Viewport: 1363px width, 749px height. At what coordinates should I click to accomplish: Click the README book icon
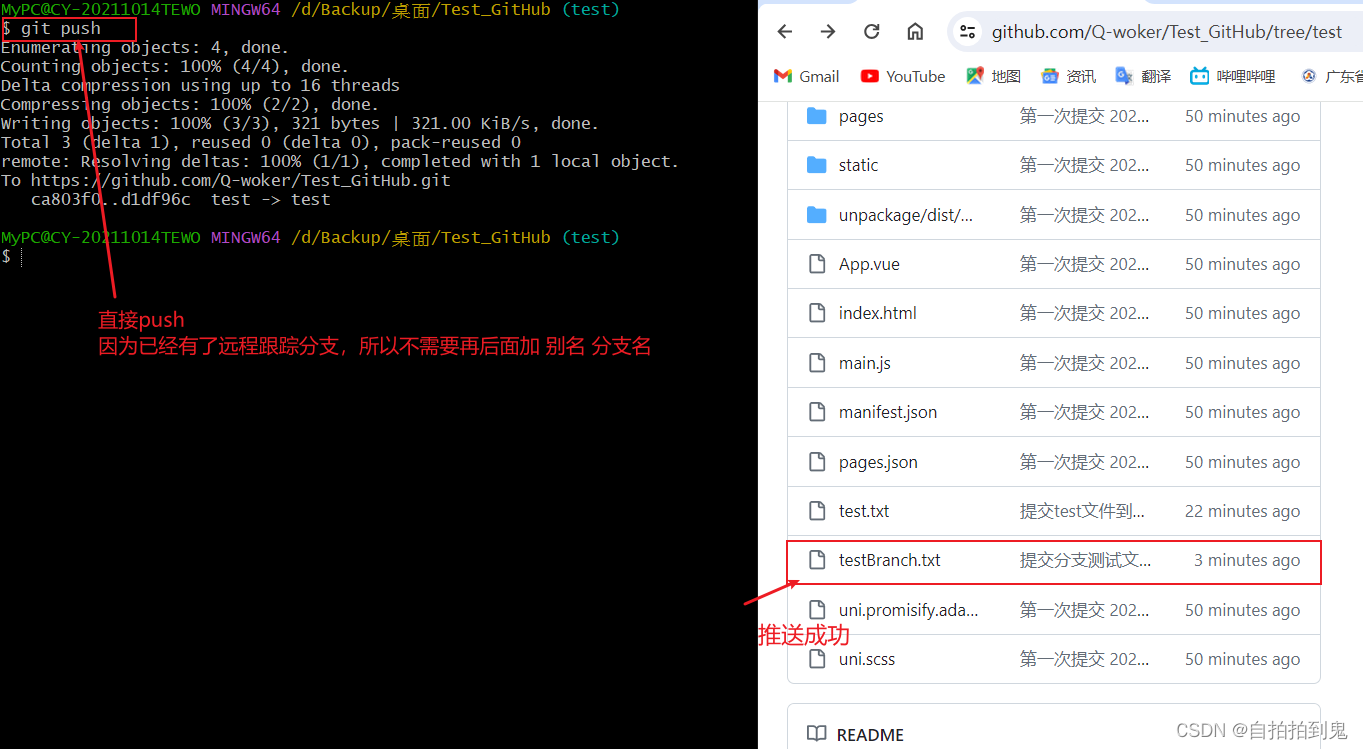tap(817, 734)
